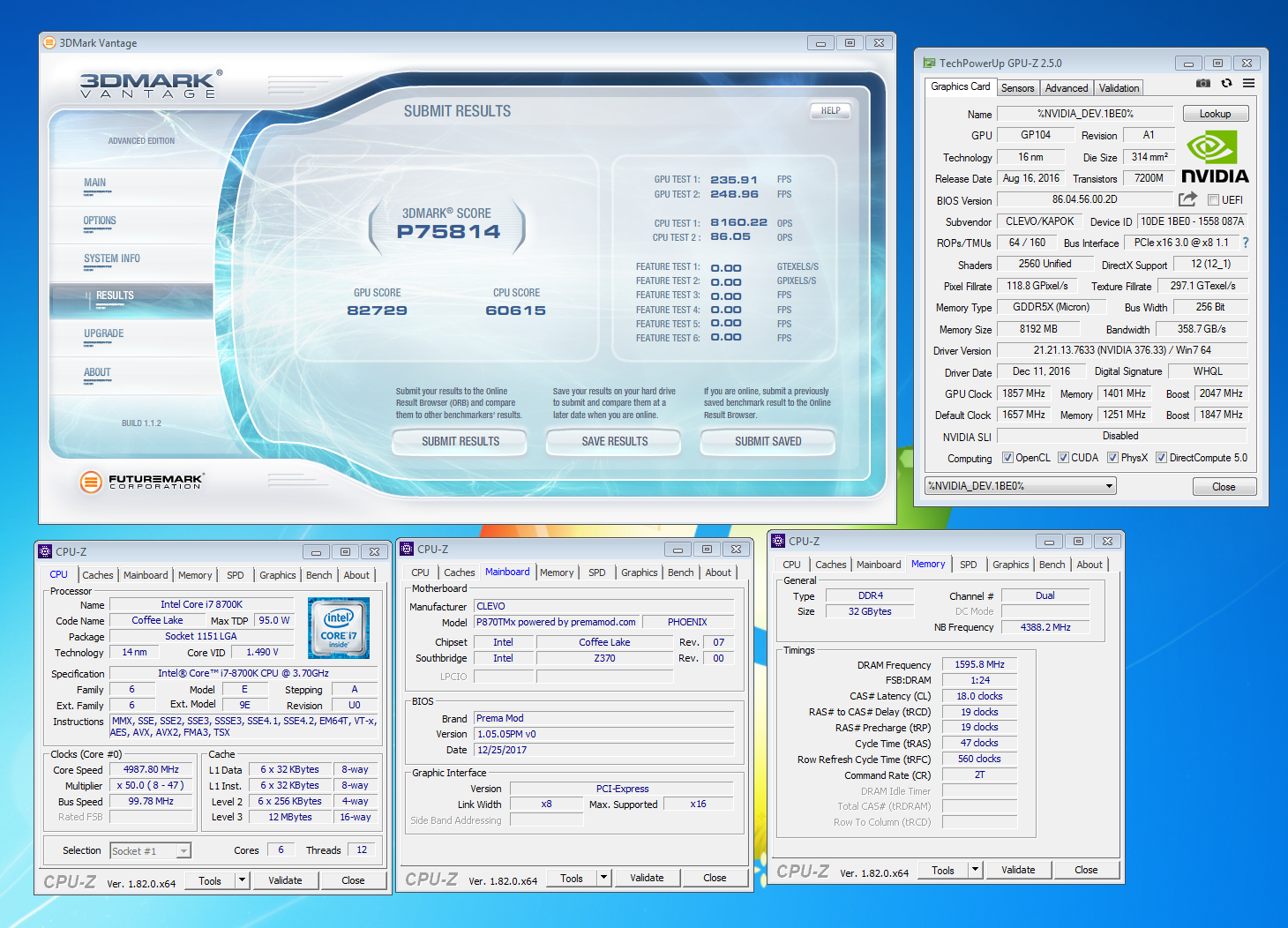
Task: Click the Core Speed value field
Action: click(x=151, y=770)
